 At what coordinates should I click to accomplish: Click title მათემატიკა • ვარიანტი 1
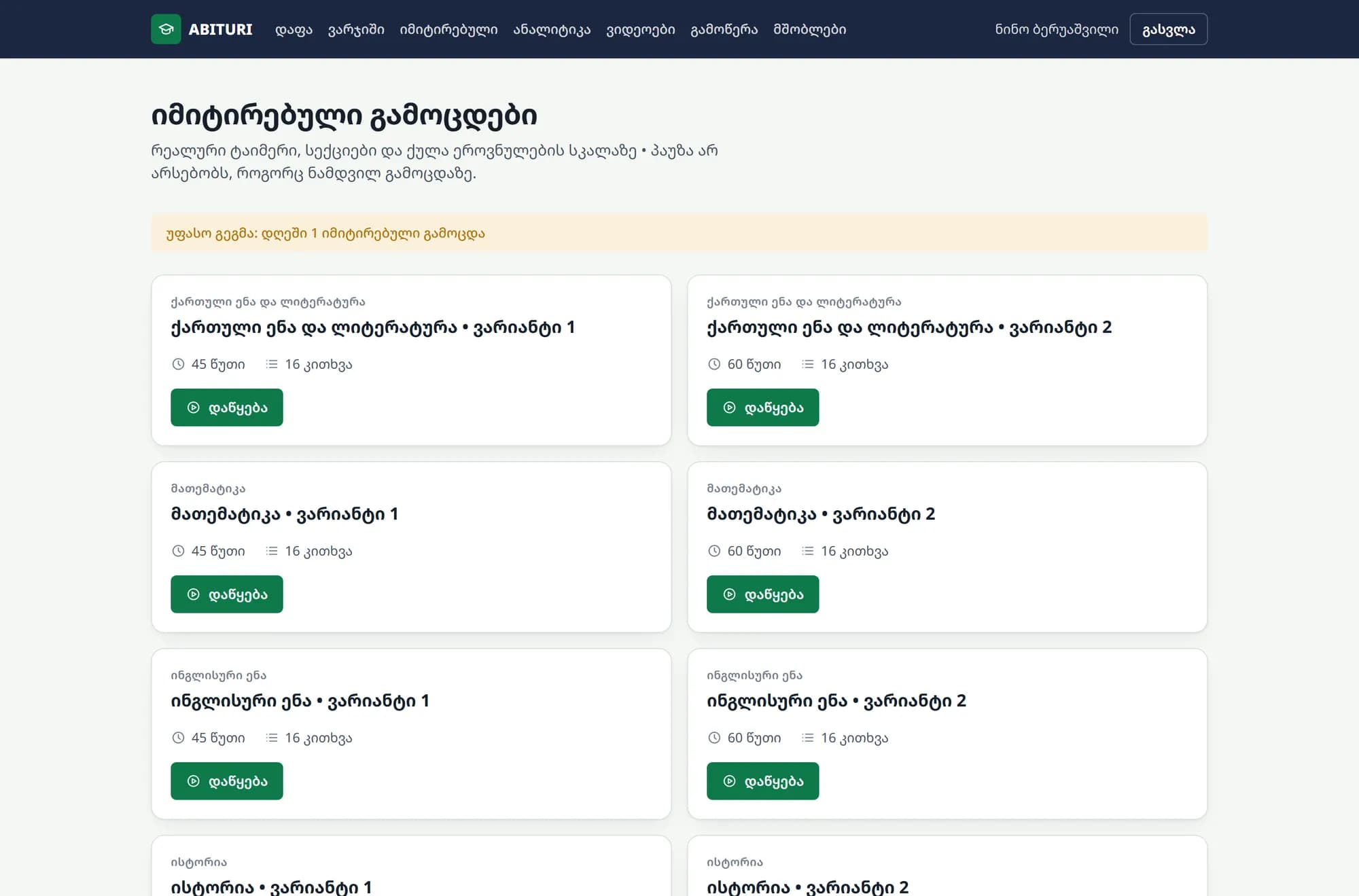point(285,514)
